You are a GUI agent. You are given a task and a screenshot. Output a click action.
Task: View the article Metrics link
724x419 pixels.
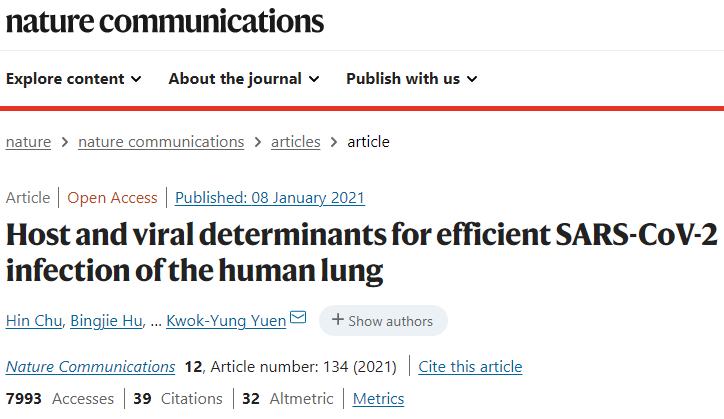pos(378,399)
